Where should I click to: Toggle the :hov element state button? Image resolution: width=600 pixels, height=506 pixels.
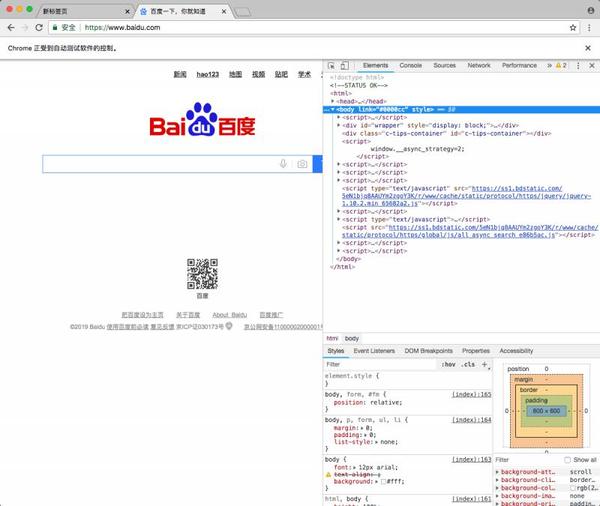click(x=448, y=364)
